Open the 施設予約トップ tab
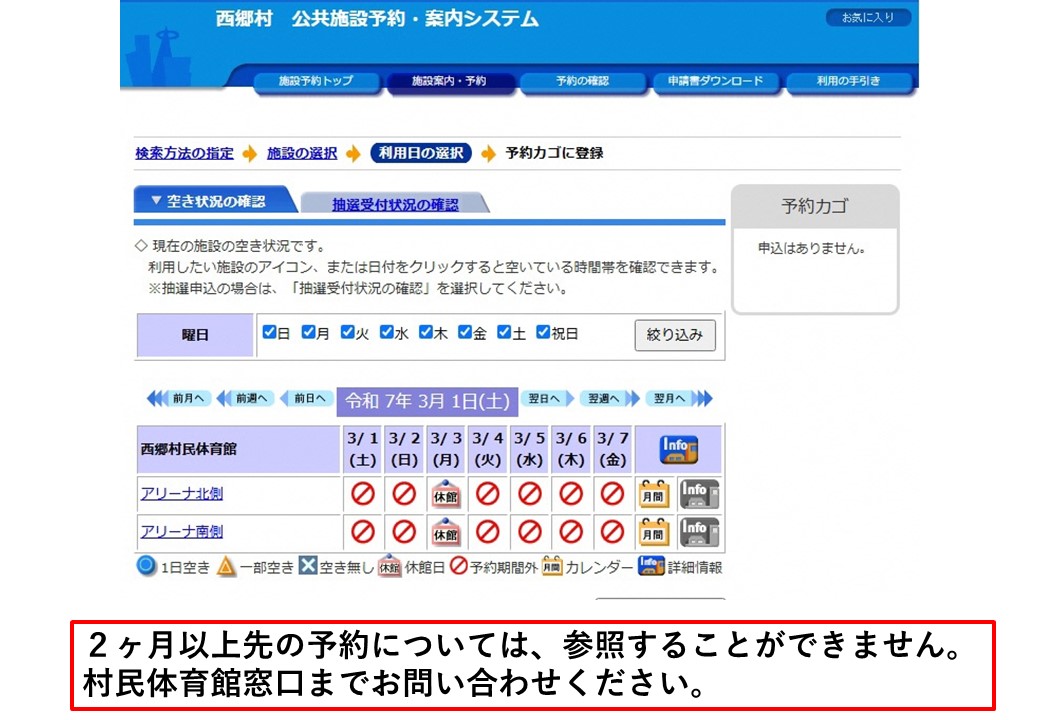Viewport: 1040px width, 720px height. [316, 81]
